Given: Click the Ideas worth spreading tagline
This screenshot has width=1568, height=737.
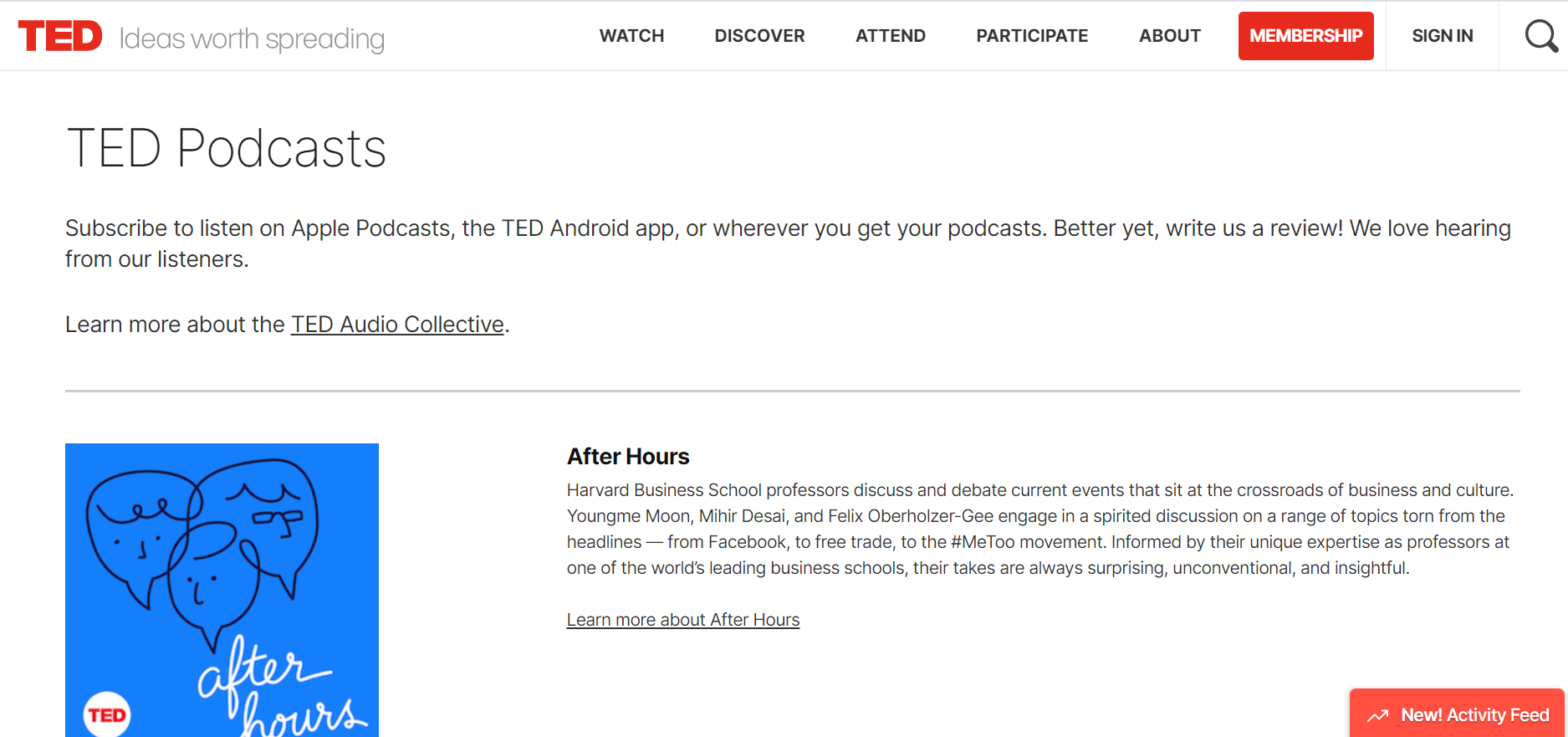Looking at the screenshot, I should (x=252, y=38).
